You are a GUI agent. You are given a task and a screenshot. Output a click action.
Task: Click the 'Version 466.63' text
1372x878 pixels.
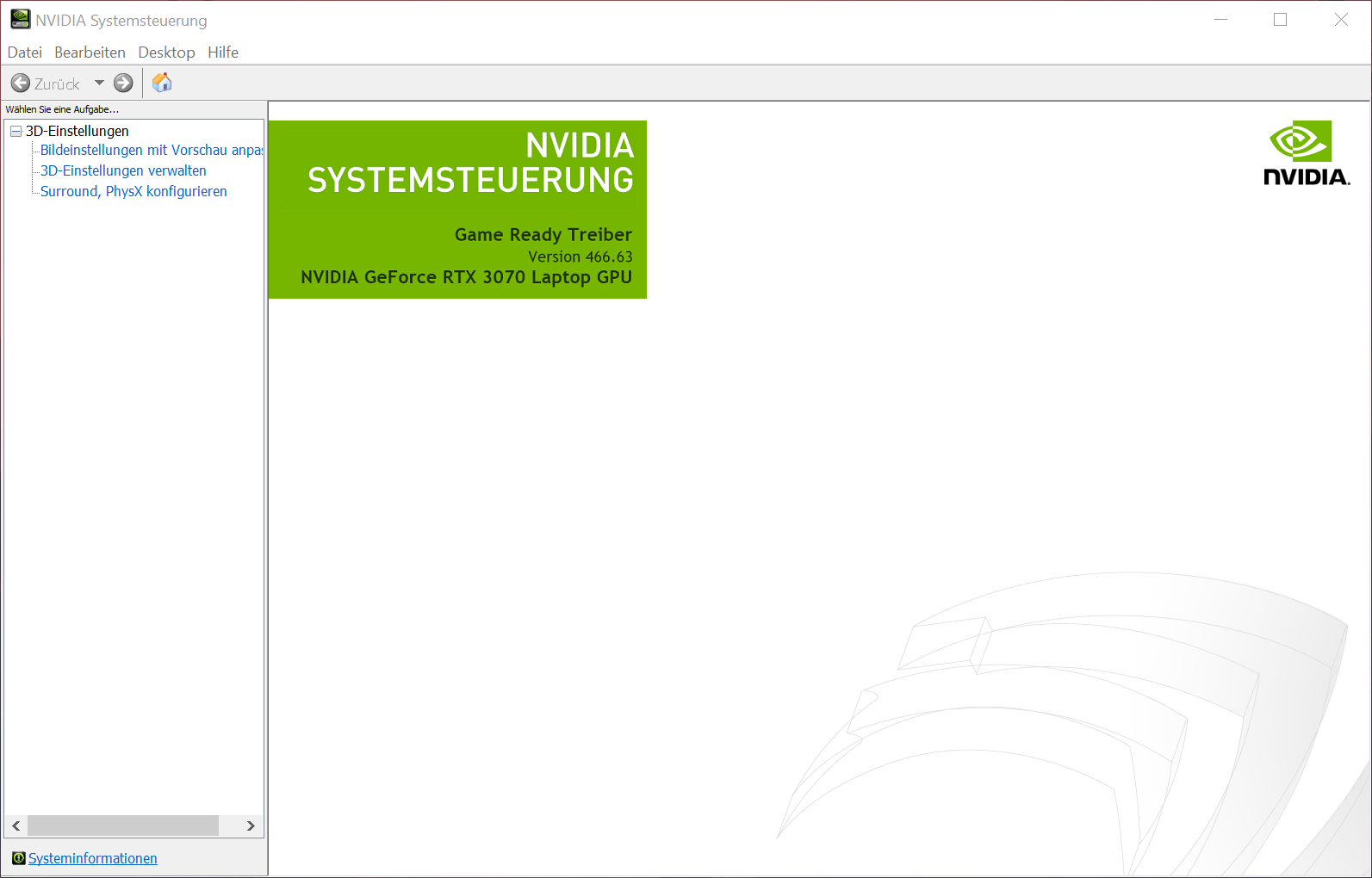click(x=580, y=257)
